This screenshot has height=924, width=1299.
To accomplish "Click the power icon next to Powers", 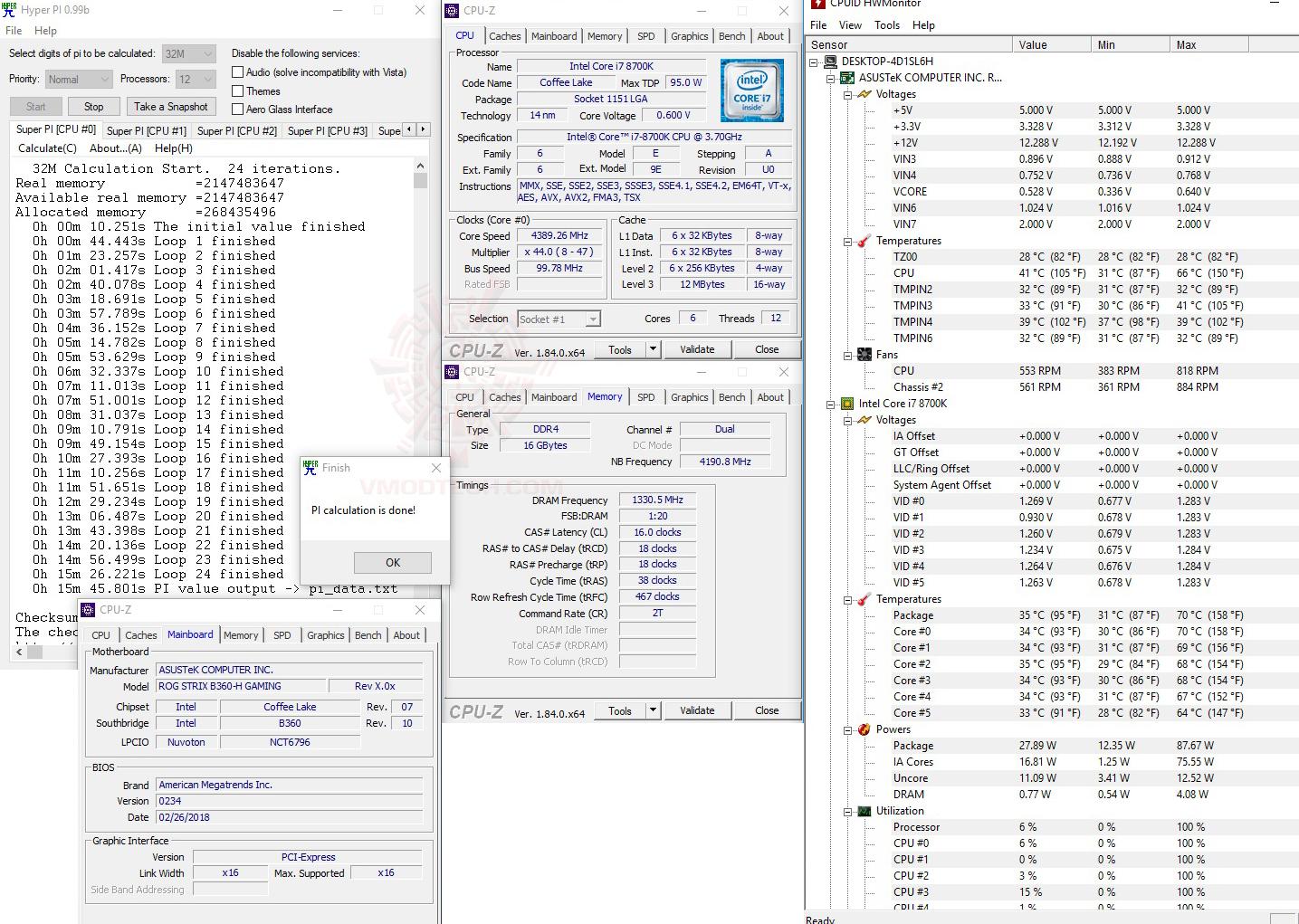I will (x=863, y=729).
